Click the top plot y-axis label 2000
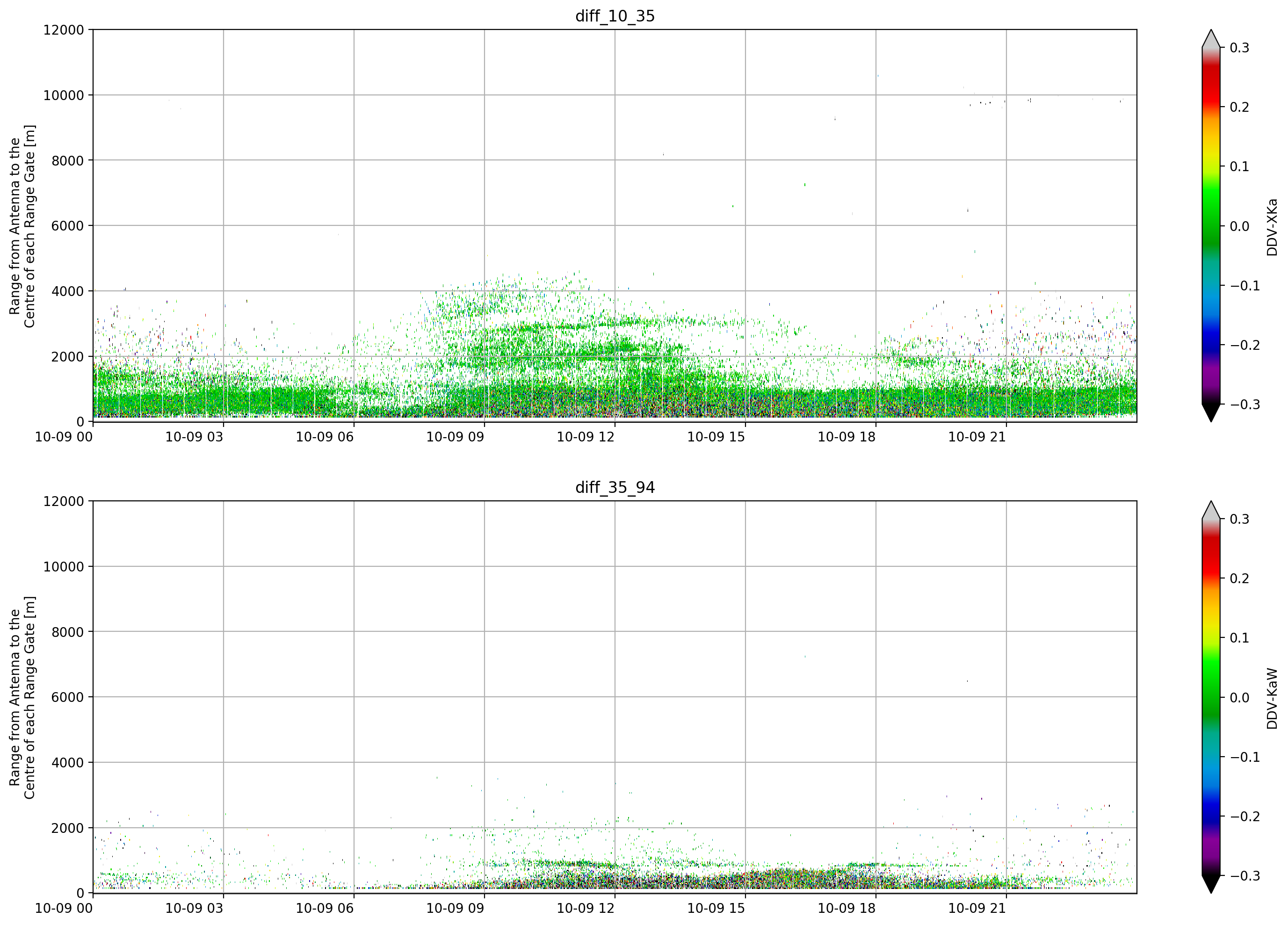 [67, 357]
